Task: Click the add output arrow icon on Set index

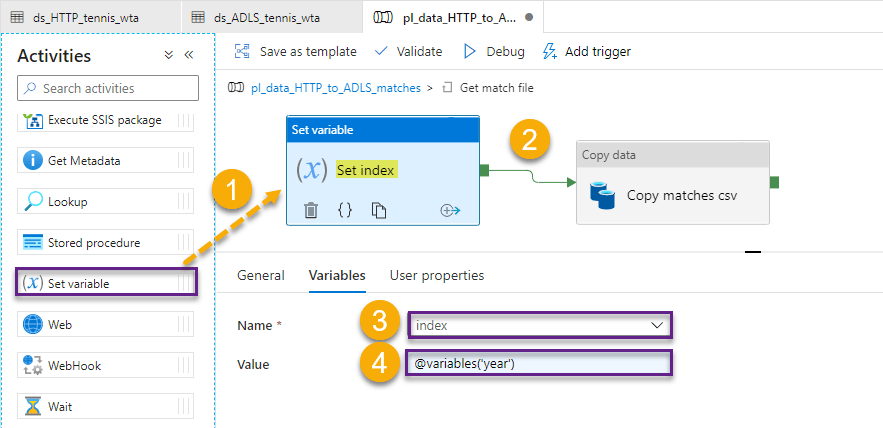Action: [449, 210]
